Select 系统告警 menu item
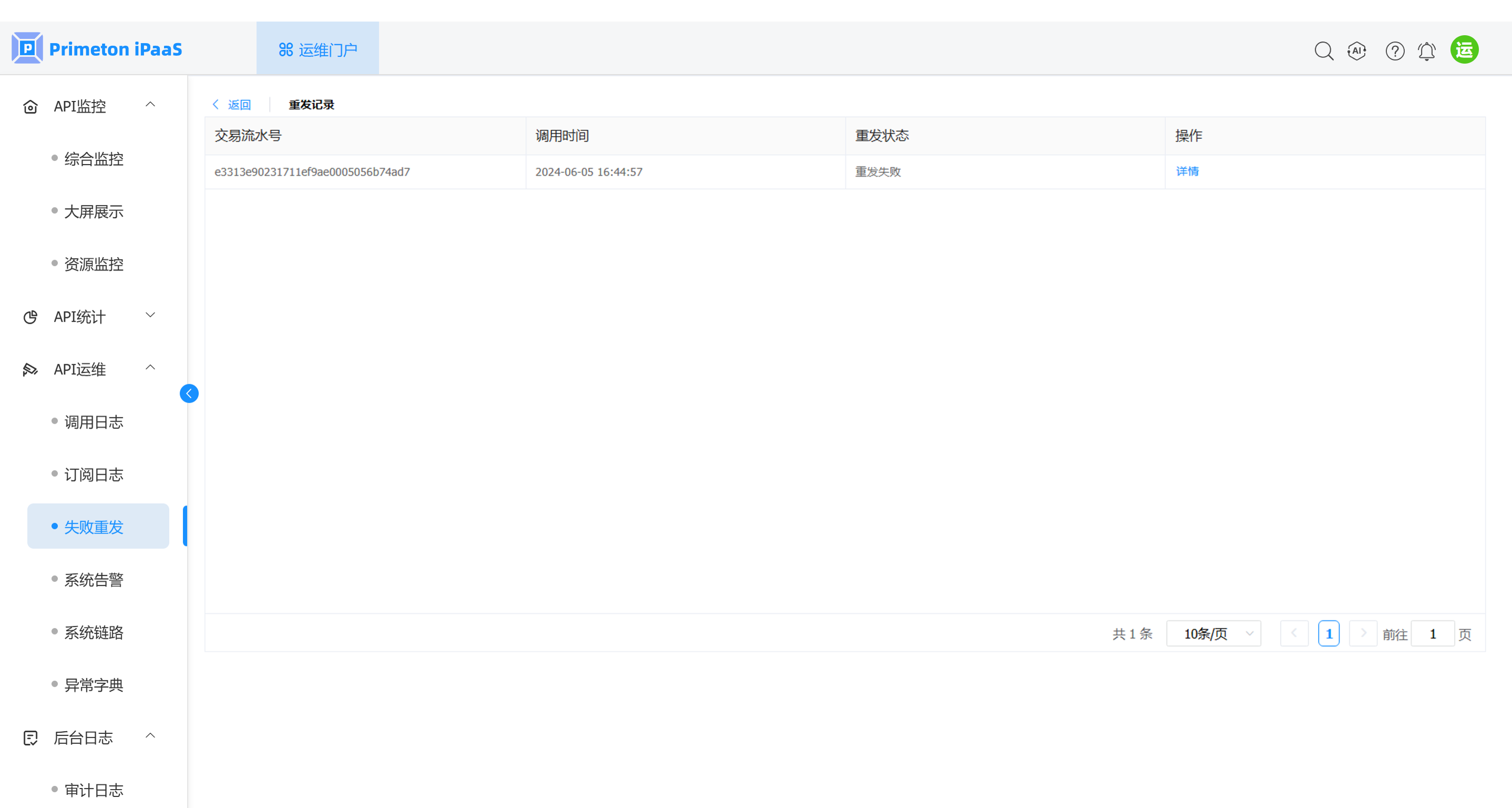The width and height of the screenshot is (1512, 808). tap(94, 579)
